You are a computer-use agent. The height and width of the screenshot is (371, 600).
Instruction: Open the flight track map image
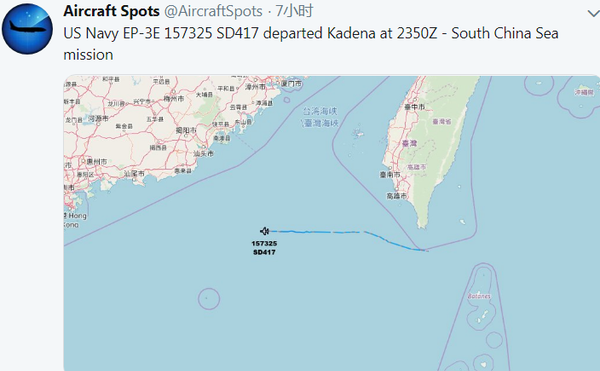click(x=332, y=223)
